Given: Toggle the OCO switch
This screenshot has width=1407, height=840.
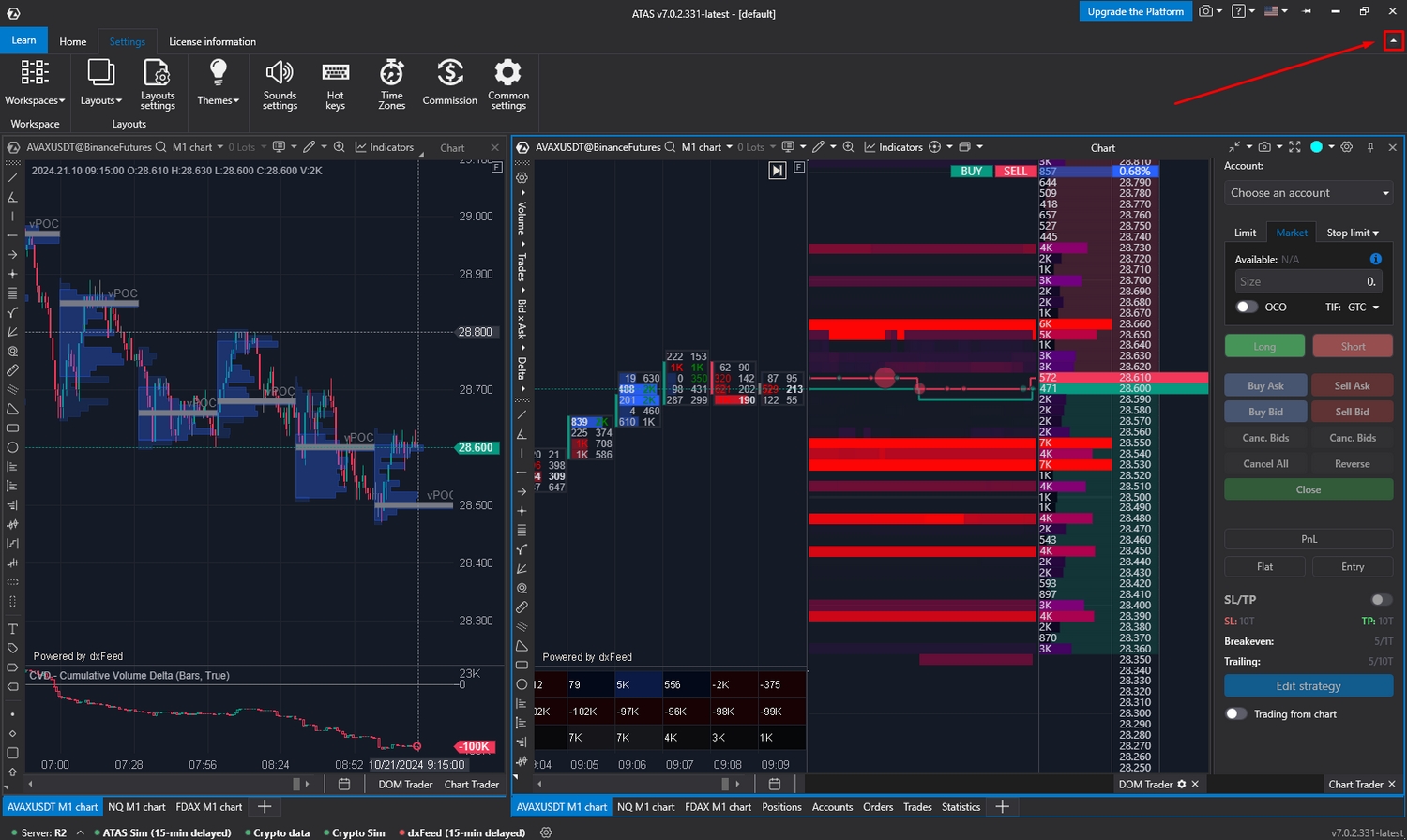Looking at the screenshot, I should coord(1246,307).
